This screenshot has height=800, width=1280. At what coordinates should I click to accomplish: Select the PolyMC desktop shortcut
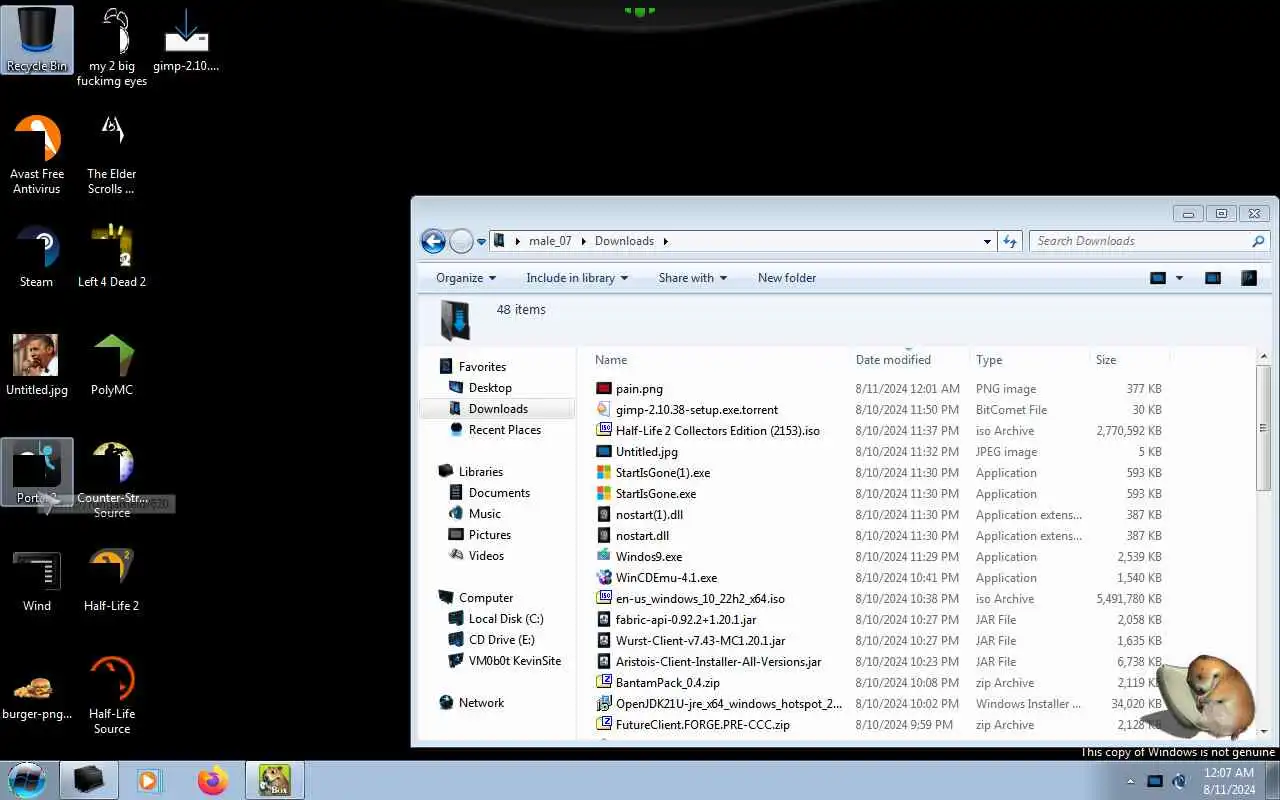[x=112, y=365]
